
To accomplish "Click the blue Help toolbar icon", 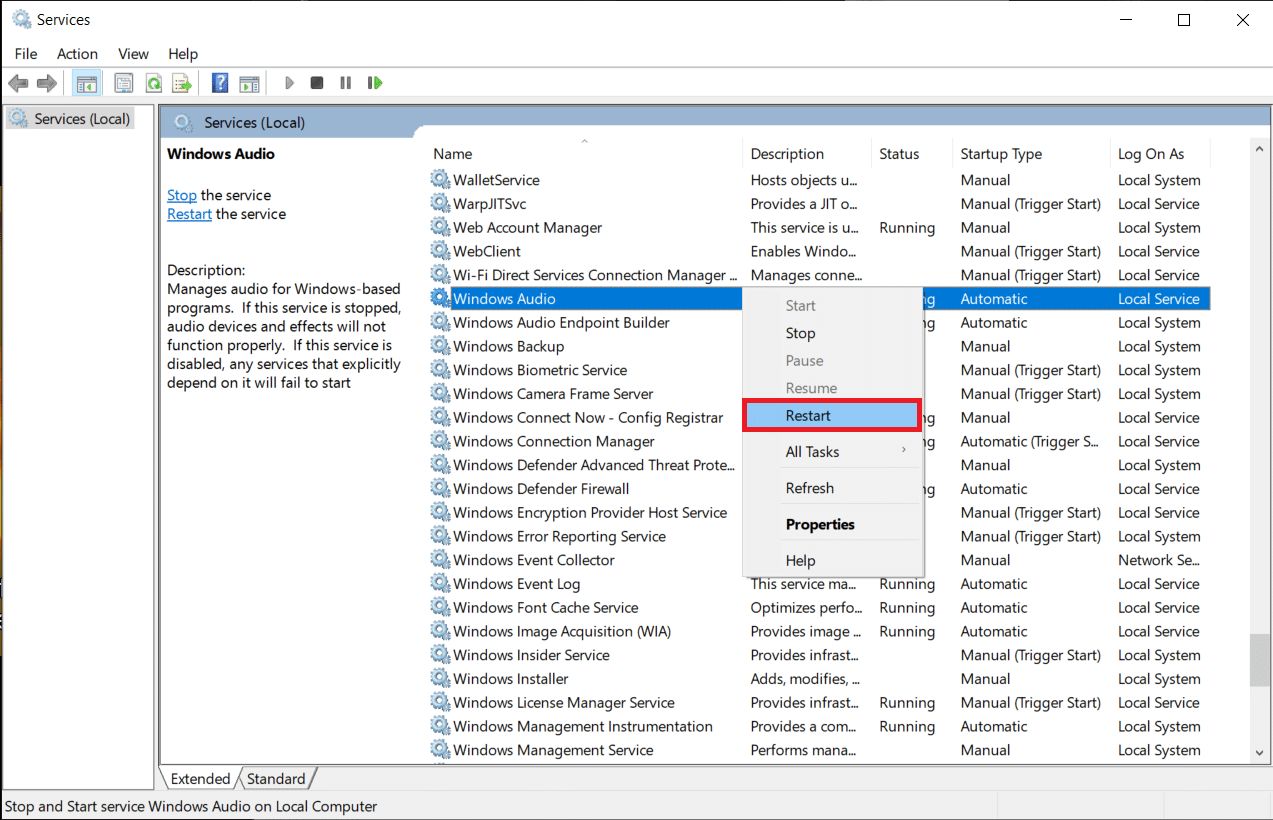I will (220, 83).
